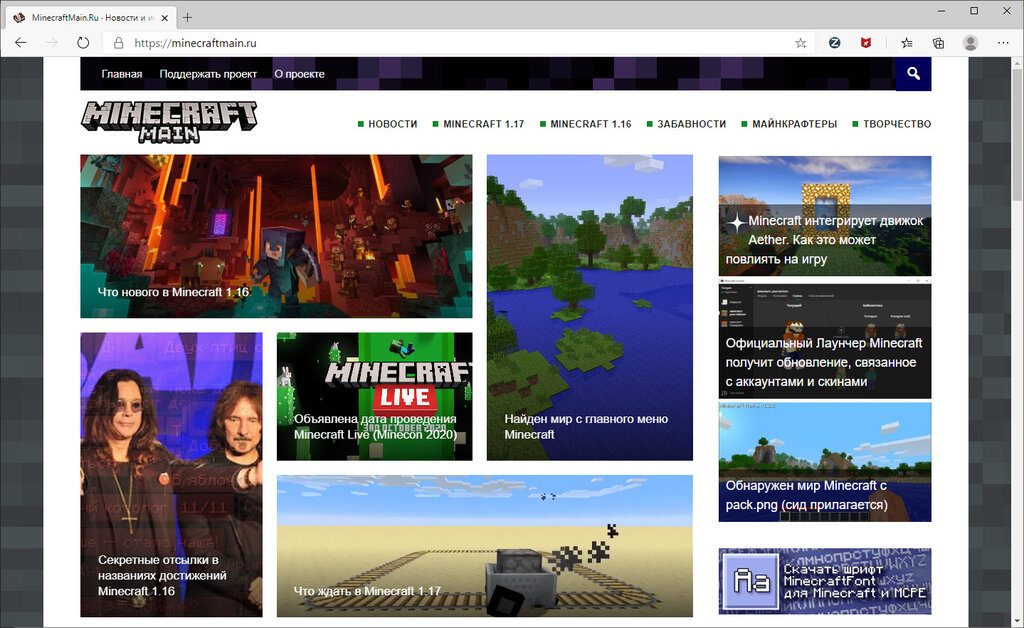Open article about Официальный Лаунчер update
The image size is (1024, 628).
click(825, 340)
